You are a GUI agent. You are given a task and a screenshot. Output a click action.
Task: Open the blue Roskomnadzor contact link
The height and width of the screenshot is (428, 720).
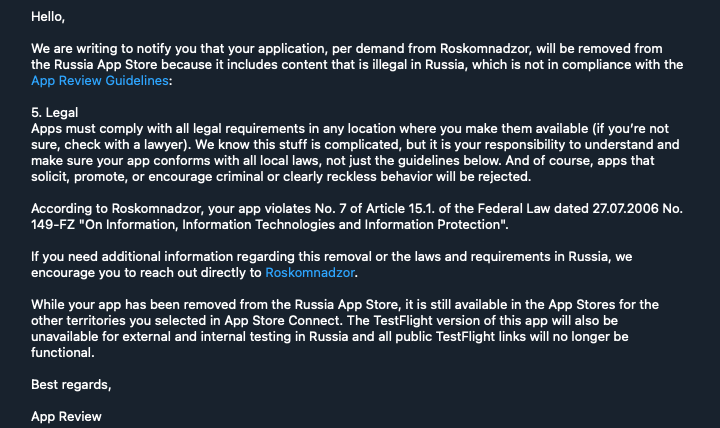coord(310,273)
